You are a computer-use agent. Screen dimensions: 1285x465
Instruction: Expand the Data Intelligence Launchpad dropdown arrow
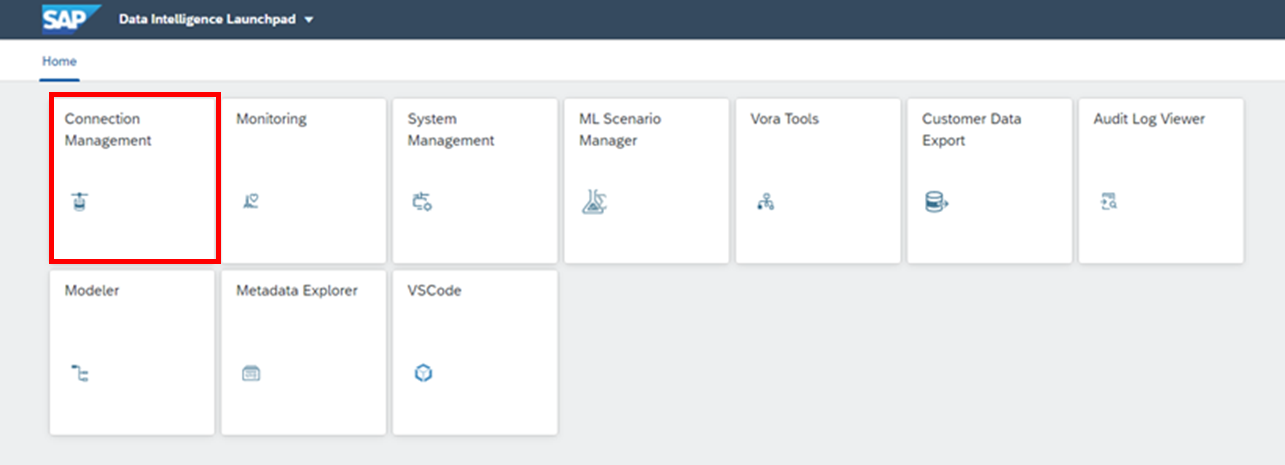[309, 20]
